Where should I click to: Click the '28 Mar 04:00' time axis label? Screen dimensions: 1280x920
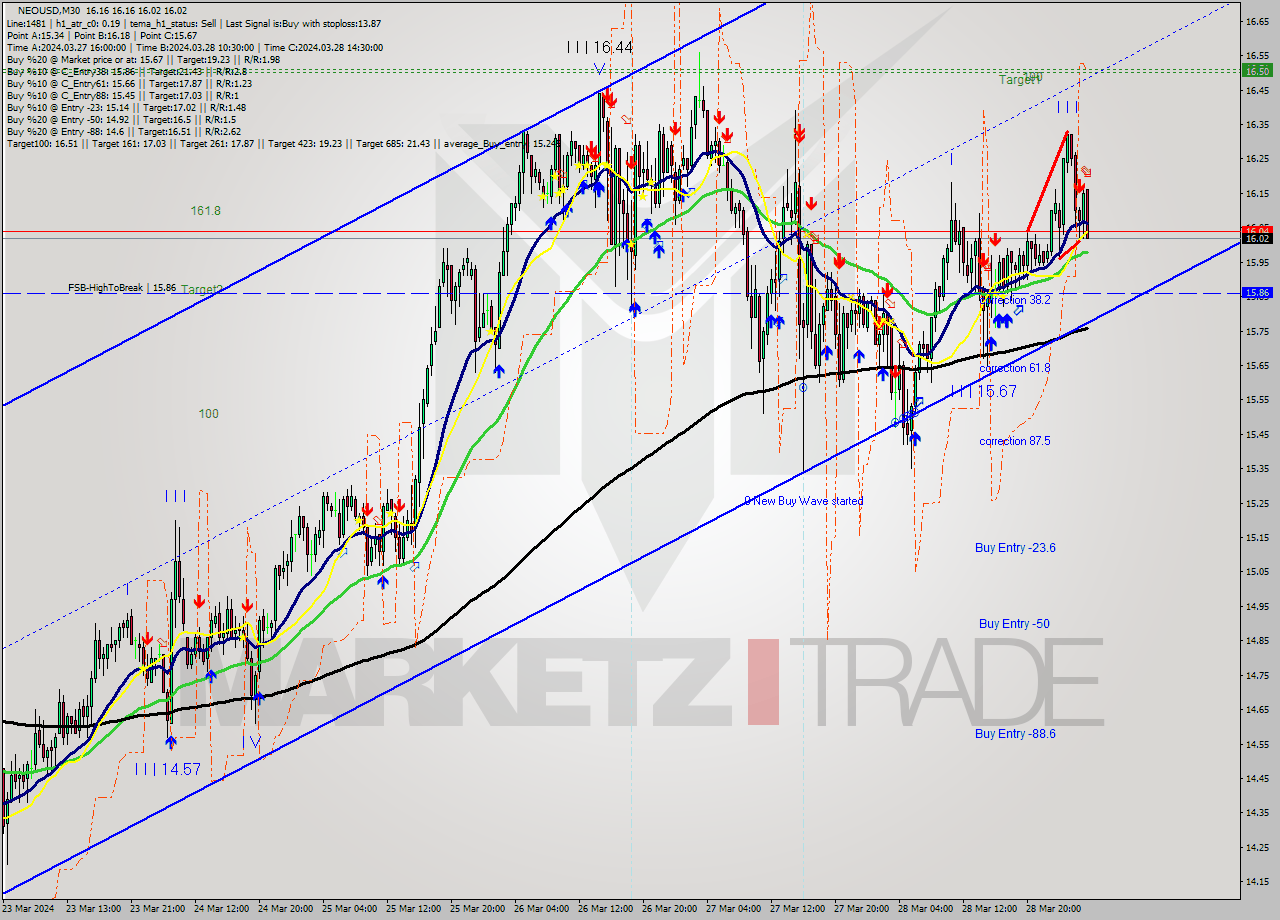925,909
